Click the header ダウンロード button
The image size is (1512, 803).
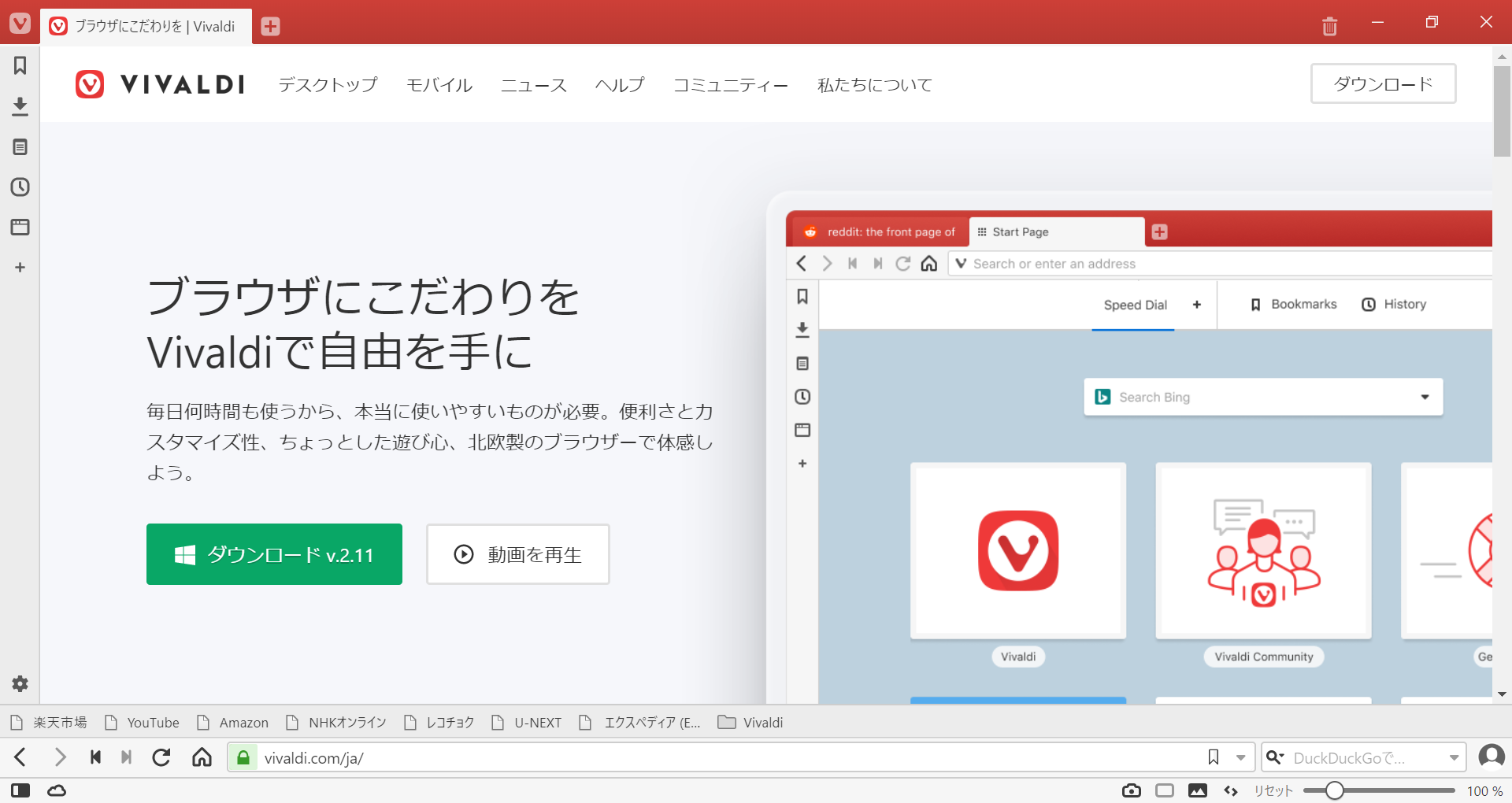[1383, 83]
